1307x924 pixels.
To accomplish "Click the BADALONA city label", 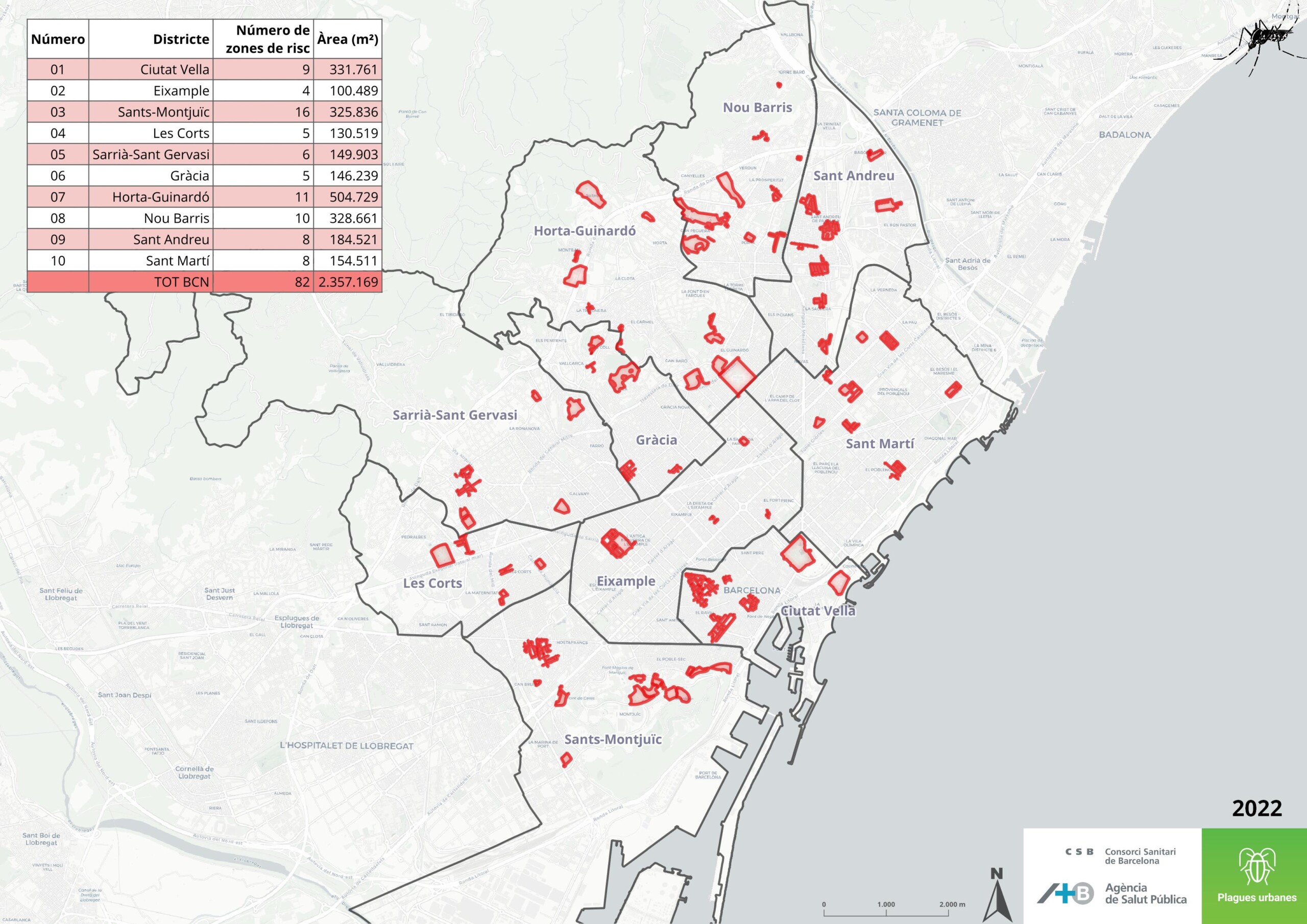I will click(1124, 135).
